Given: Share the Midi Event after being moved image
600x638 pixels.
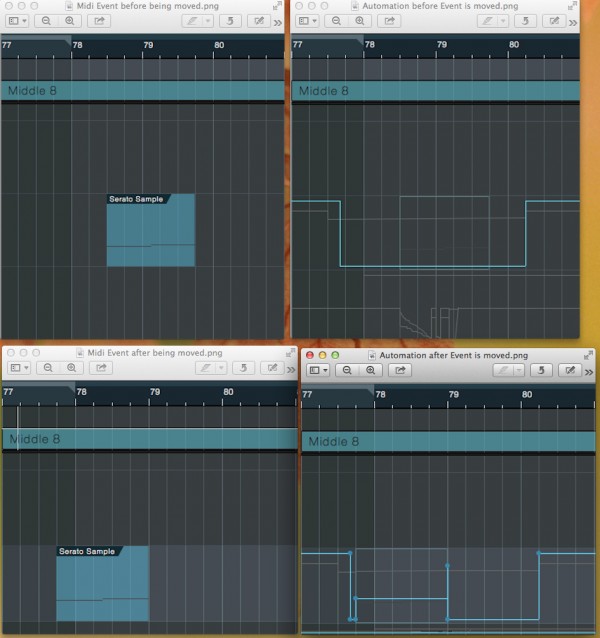Looking at the screenshot, I should [101, 368].
